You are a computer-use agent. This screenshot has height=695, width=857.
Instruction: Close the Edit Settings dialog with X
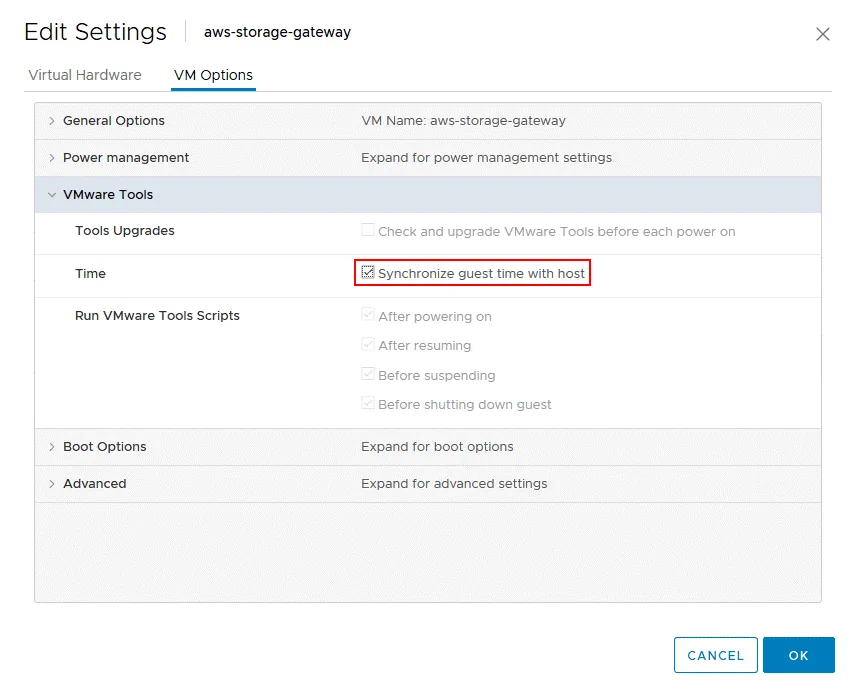pyautogui.click(x=822, y=34)
